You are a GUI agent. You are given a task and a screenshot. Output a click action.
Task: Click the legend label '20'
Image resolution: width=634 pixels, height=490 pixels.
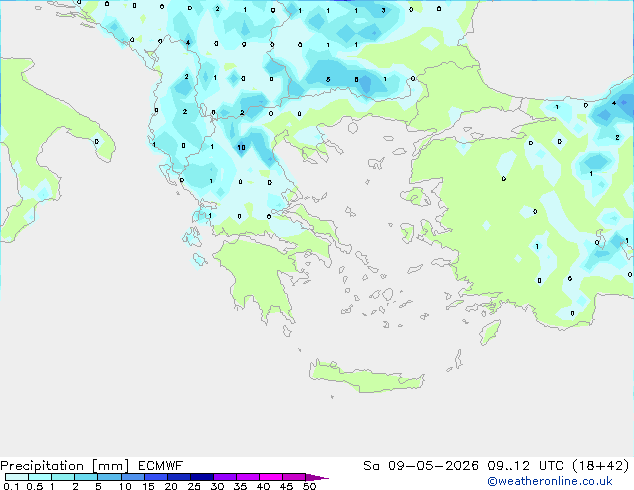tap(171, 486)
